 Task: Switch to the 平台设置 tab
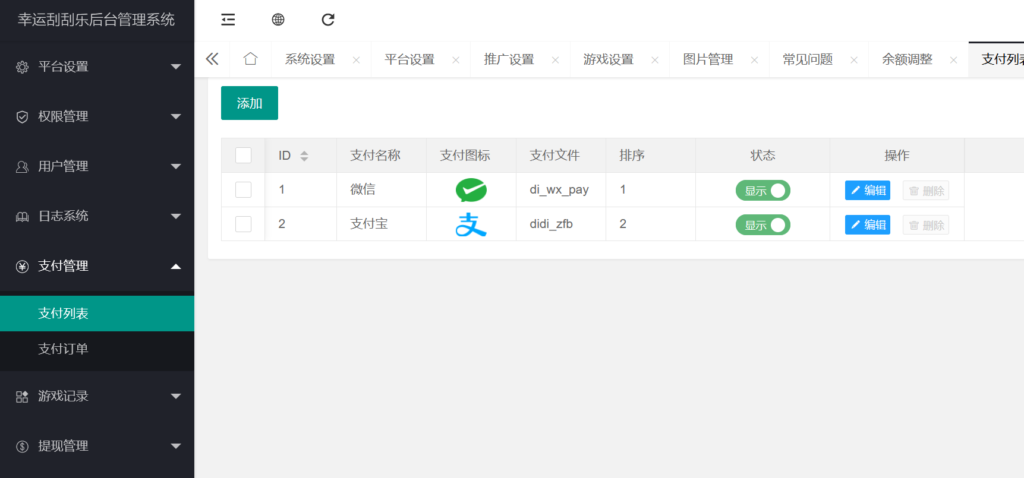click(409, 59)
